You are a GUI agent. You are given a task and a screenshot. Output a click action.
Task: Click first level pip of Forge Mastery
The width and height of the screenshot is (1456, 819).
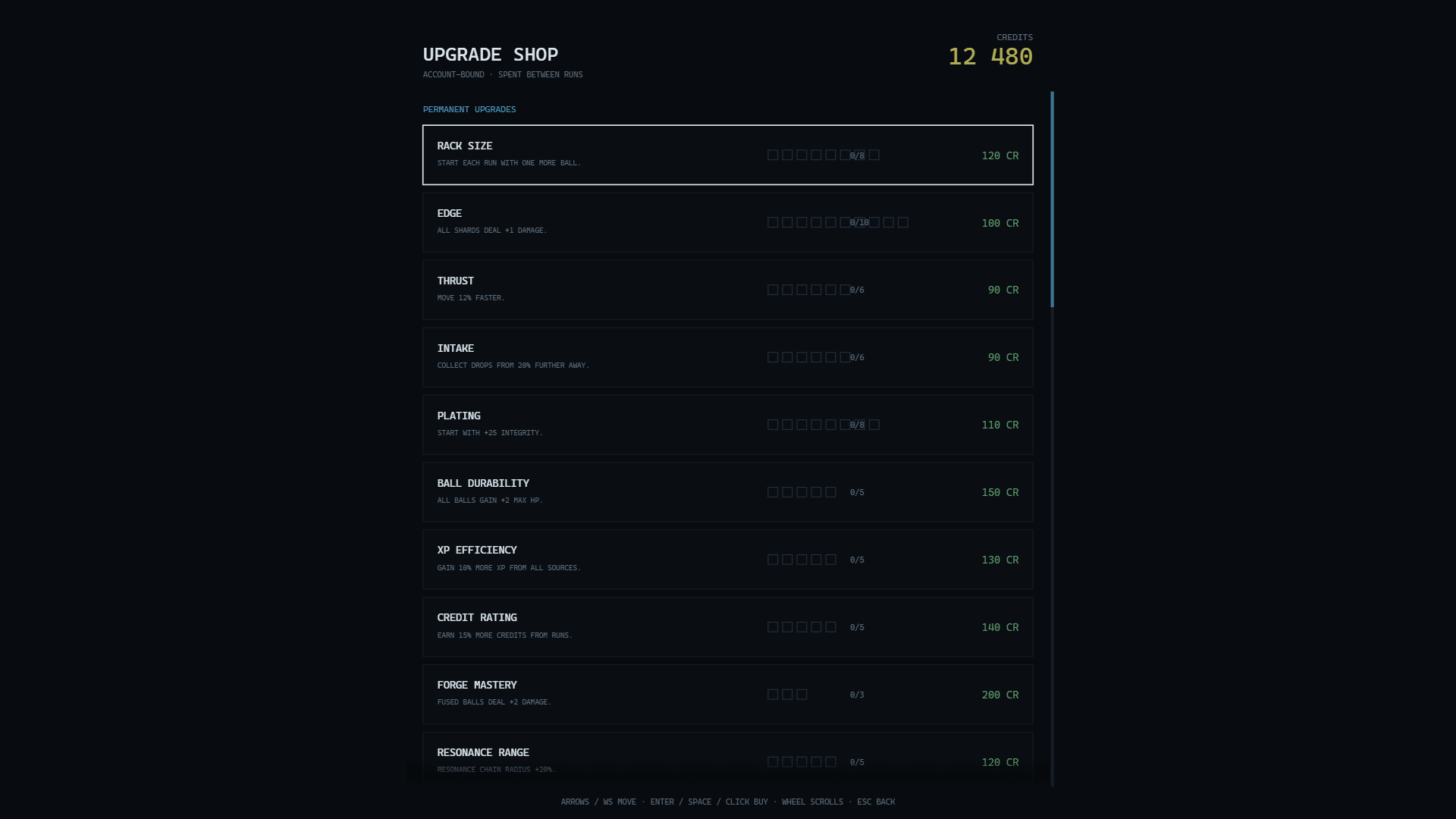coord(773,695)
